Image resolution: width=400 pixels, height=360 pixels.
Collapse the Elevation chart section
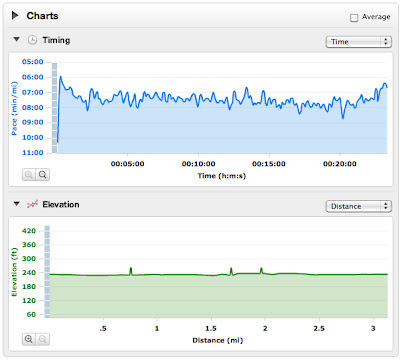point(16,204)
